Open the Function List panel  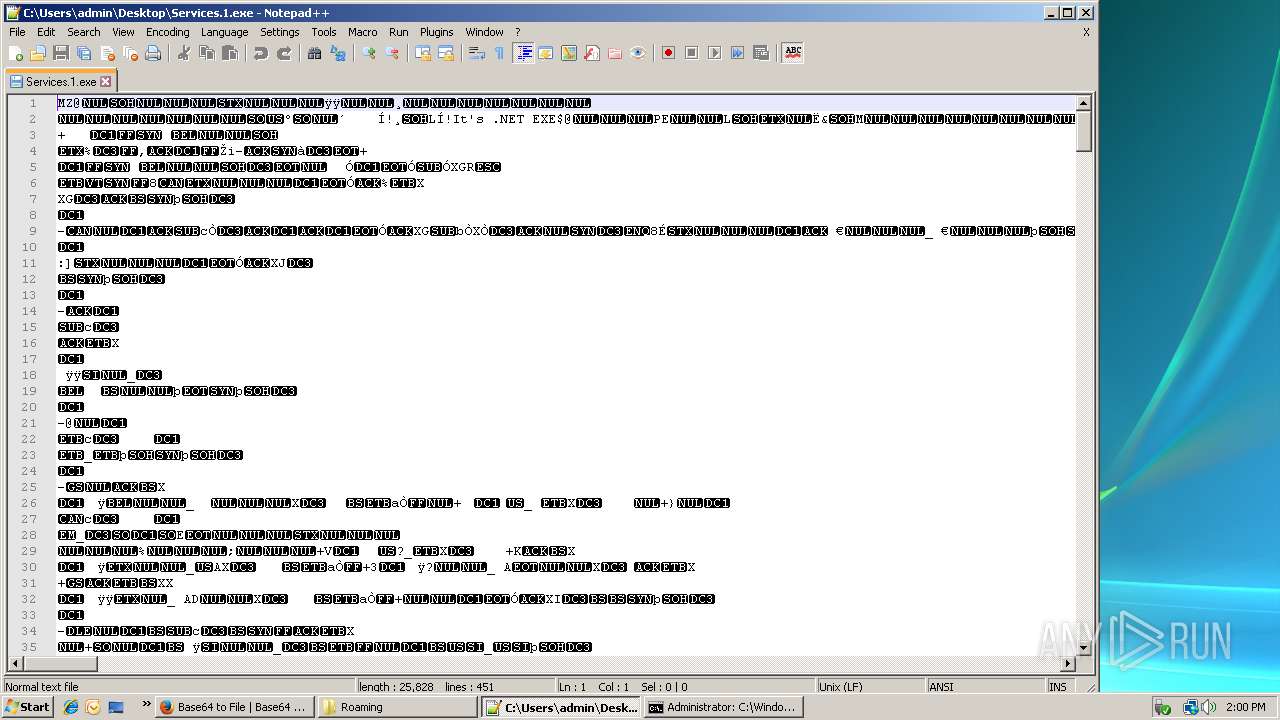coord(592,53)
